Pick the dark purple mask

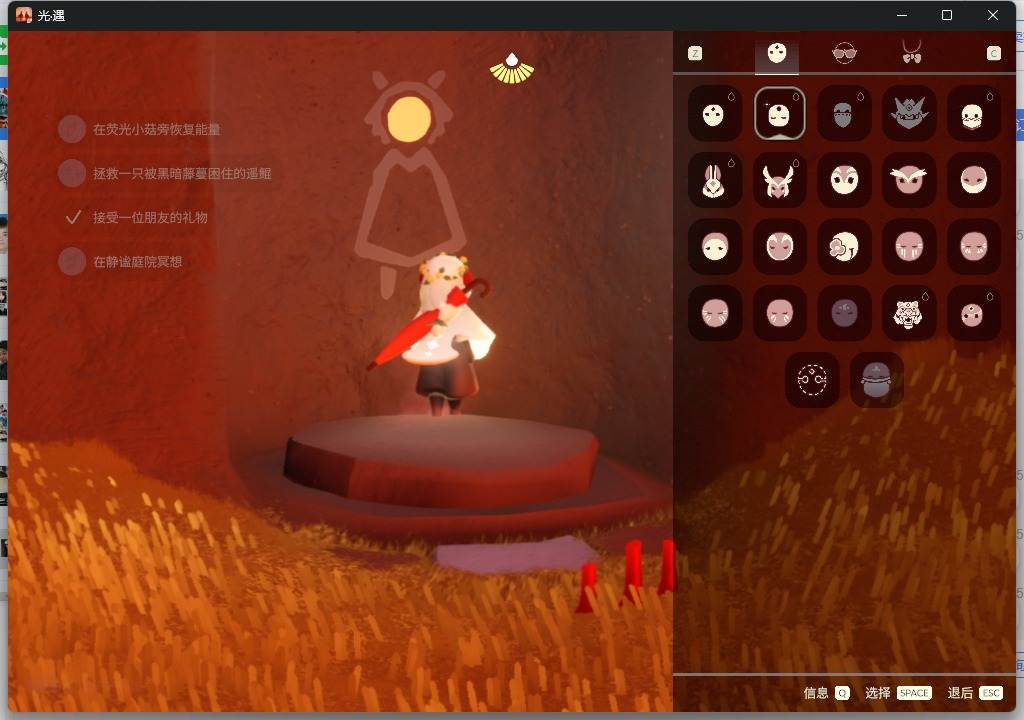(844, 313)
